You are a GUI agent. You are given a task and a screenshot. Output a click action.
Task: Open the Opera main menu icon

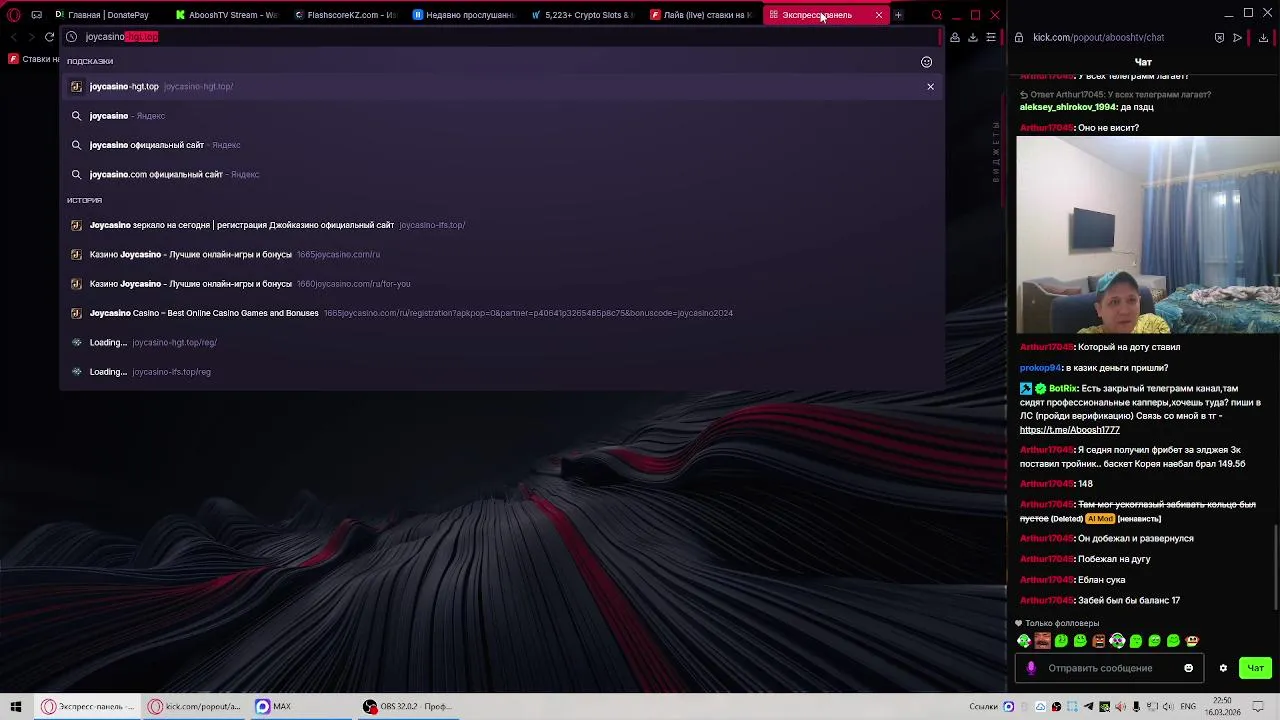click(x=14, y=15)
